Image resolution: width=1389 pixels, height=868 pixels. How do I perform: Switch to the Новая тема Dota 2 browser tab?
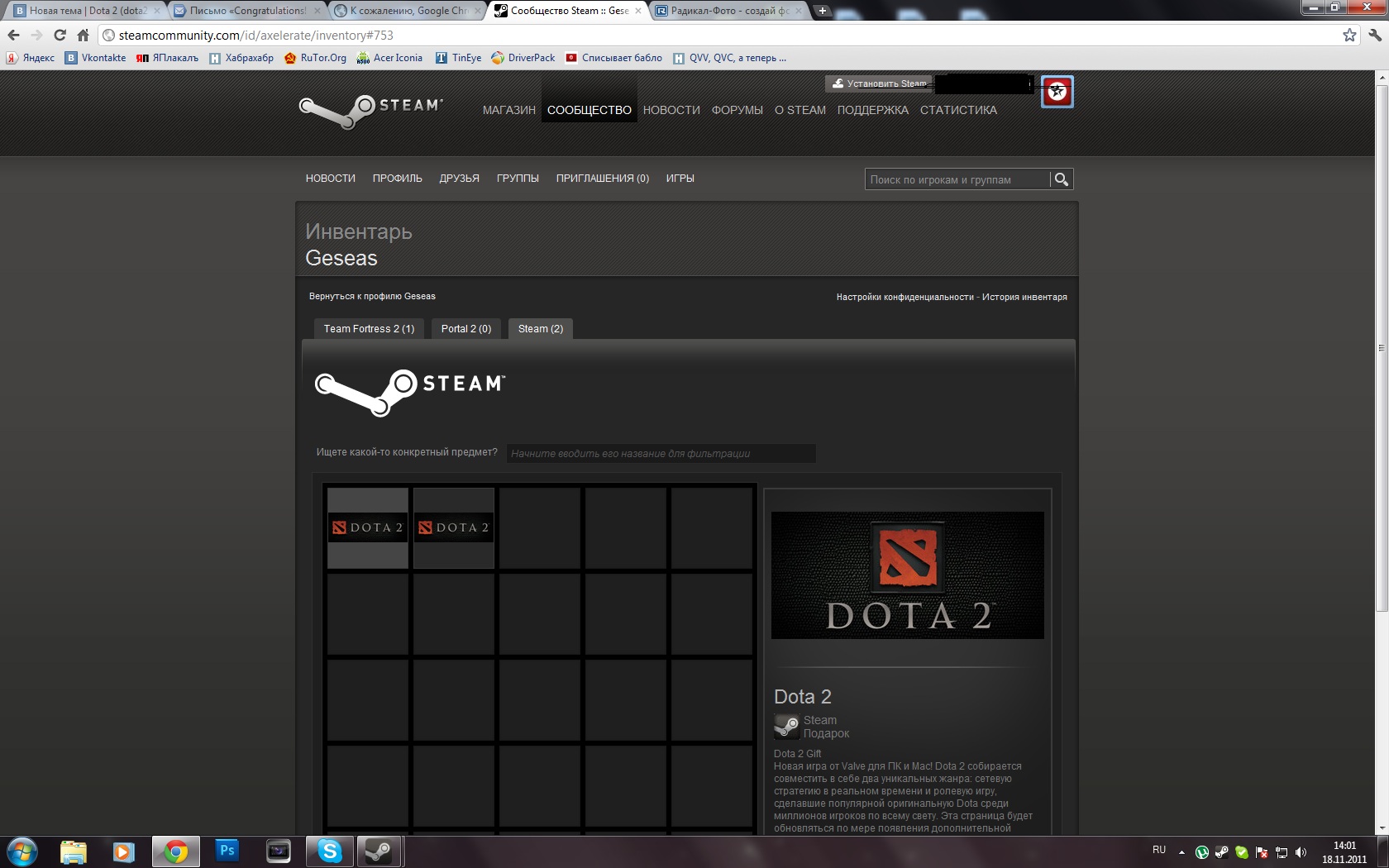click(87, 11)
